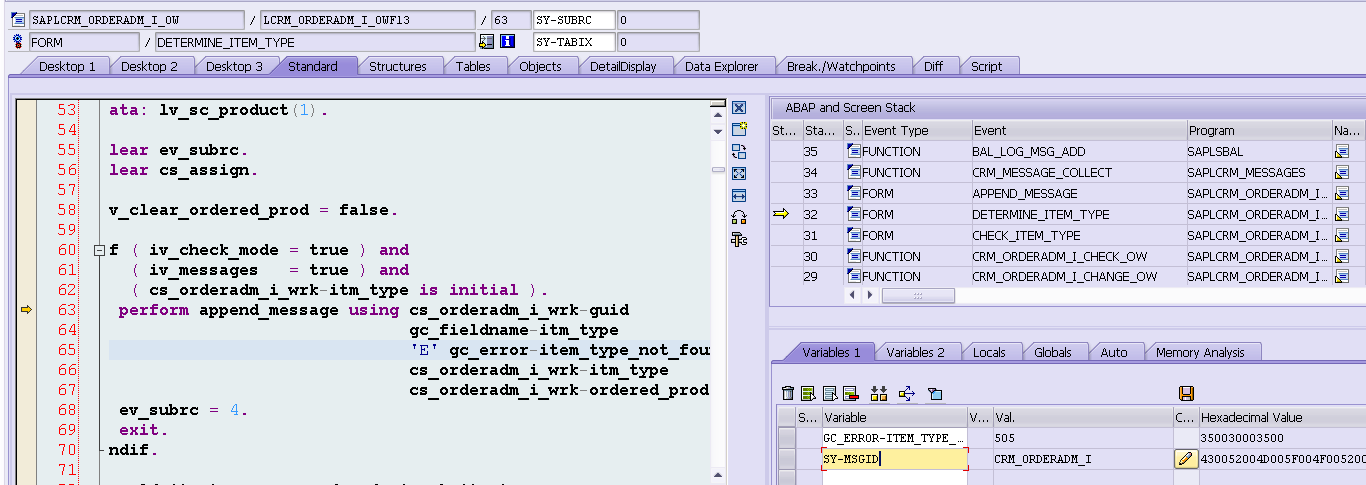Open the Diff tab
1366x485 pixels.
coord(933,66)
